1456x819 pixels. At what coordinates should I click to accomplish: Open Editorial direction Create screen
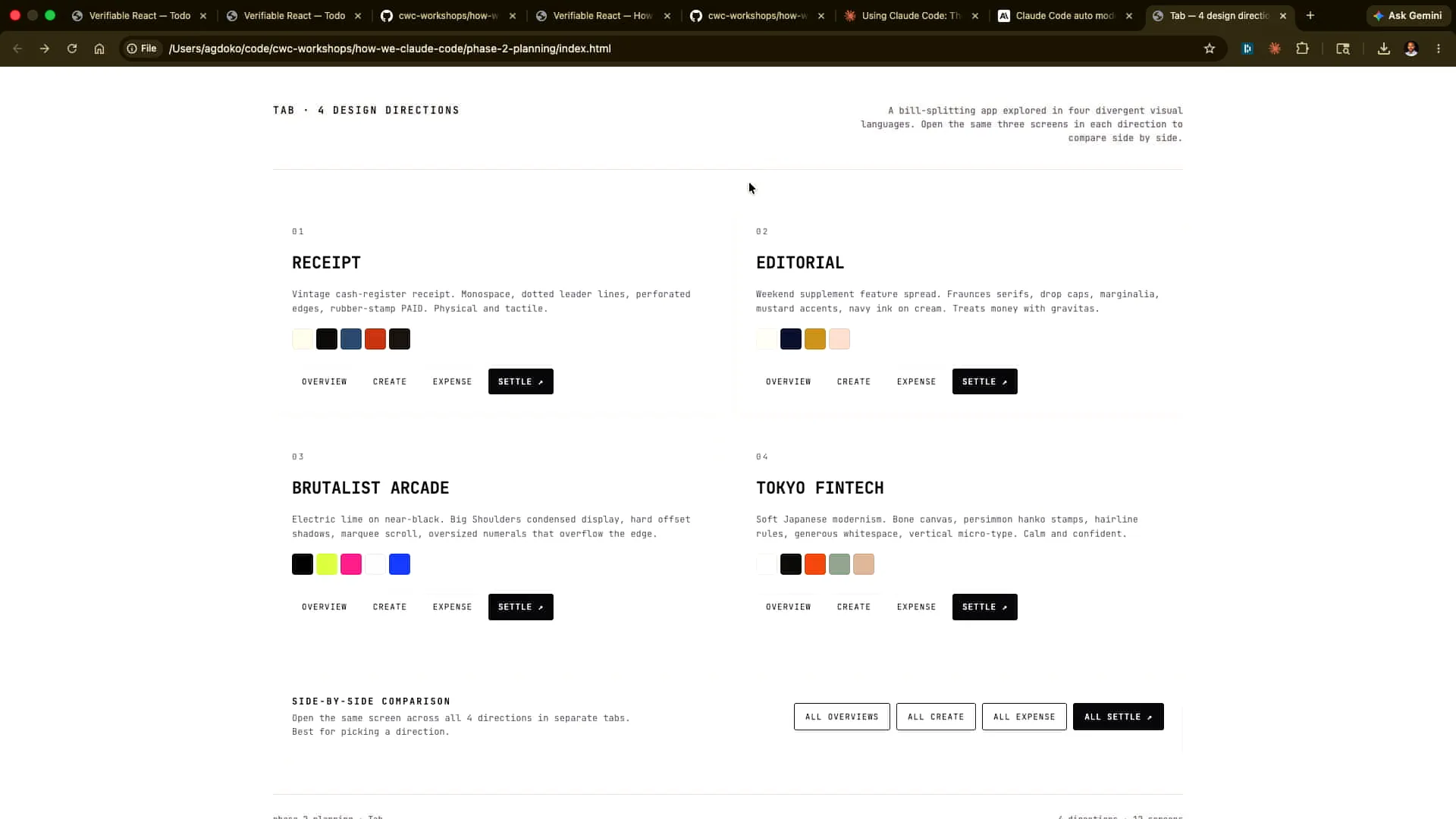tap(854, 381)
